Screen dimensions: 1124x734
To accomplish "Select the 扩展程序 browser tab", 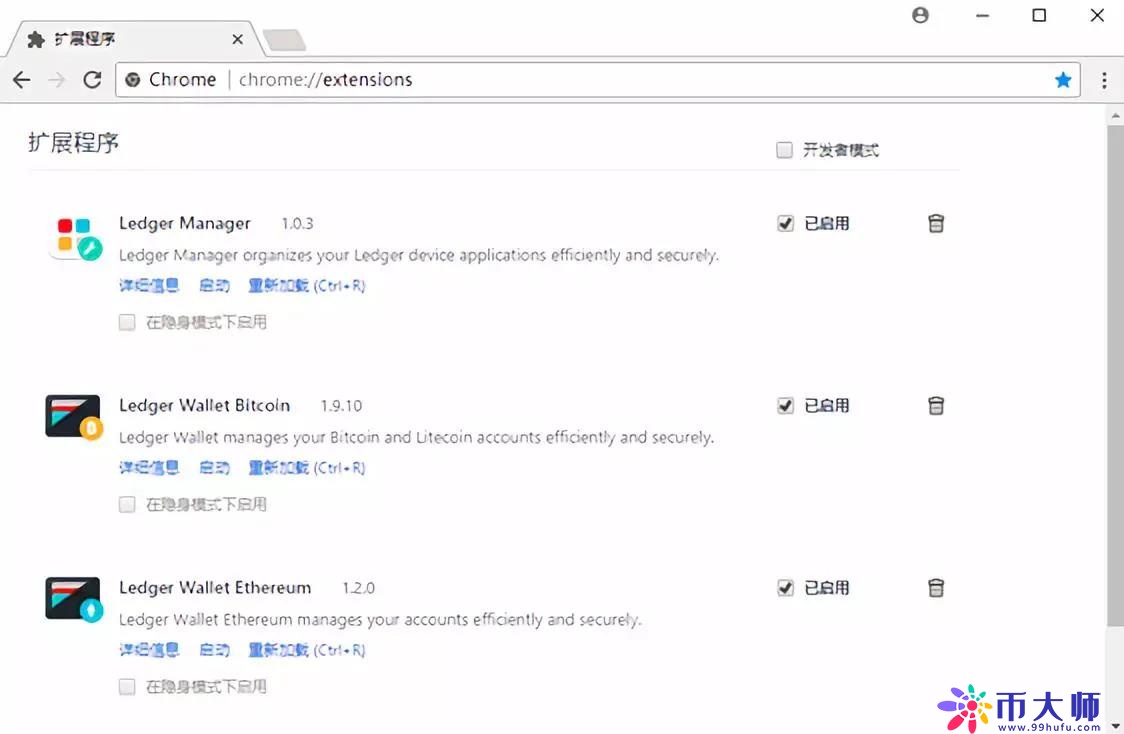I will (136, 39).
